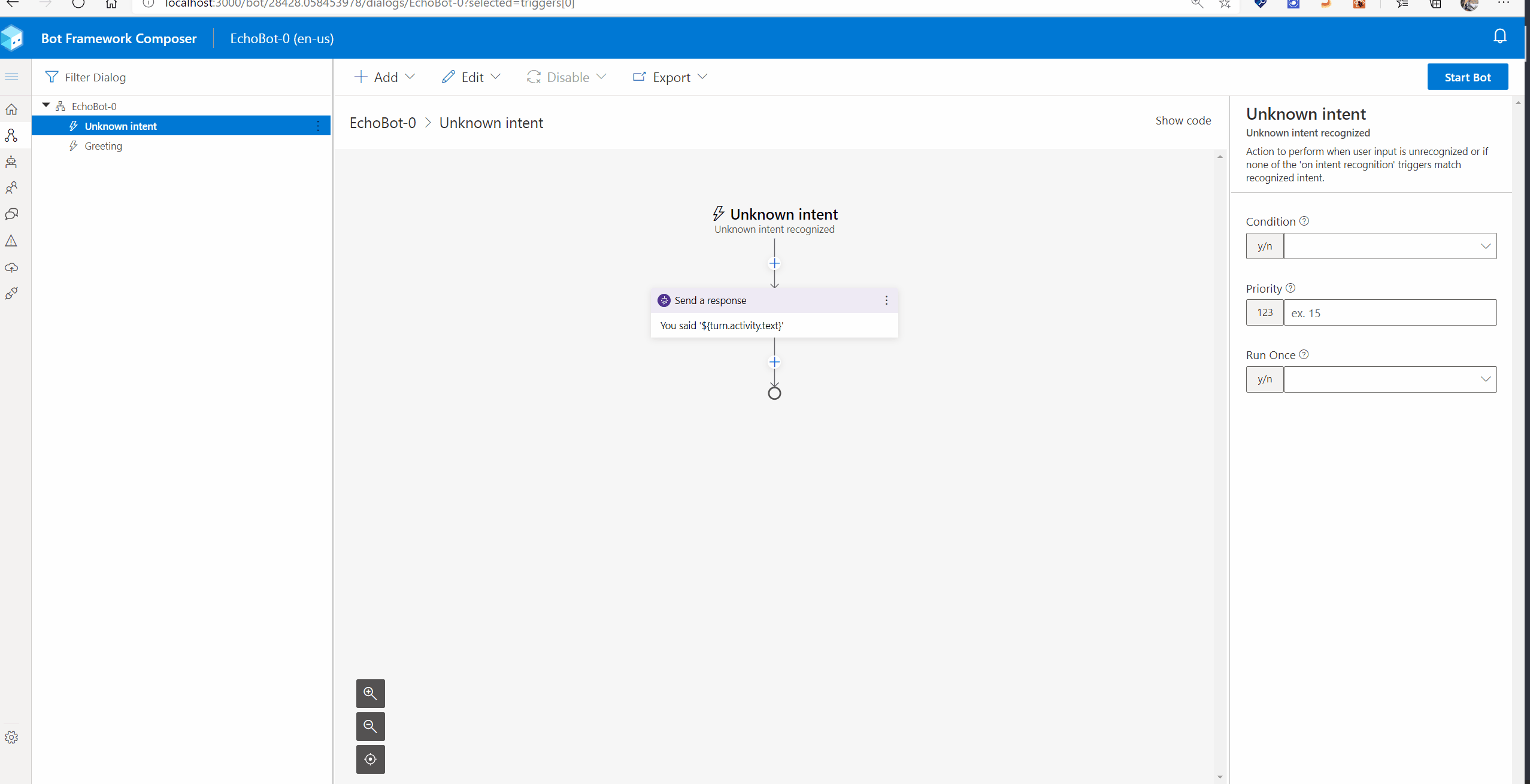Collapse the EchoBot-0 tree node
The height and width of the screenshot is (784, 1530).
pyautogui.click(x=46, y=105)
